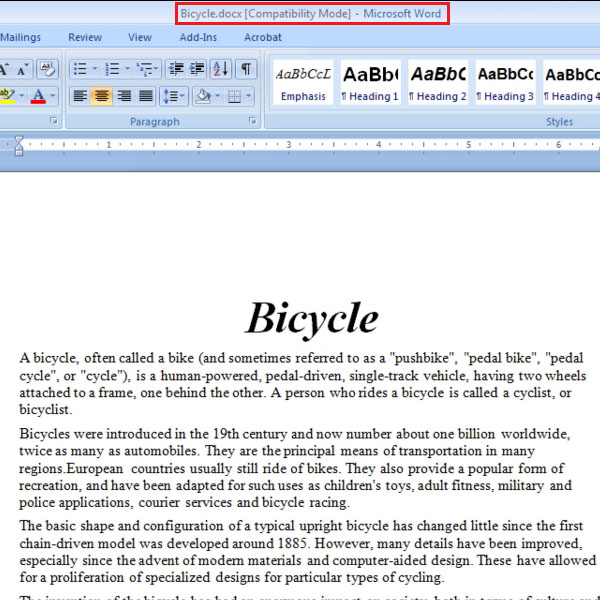Click the Bicycle title text
Image resolution: width=600 pixels, height=600 pixels.
(311, 319)
